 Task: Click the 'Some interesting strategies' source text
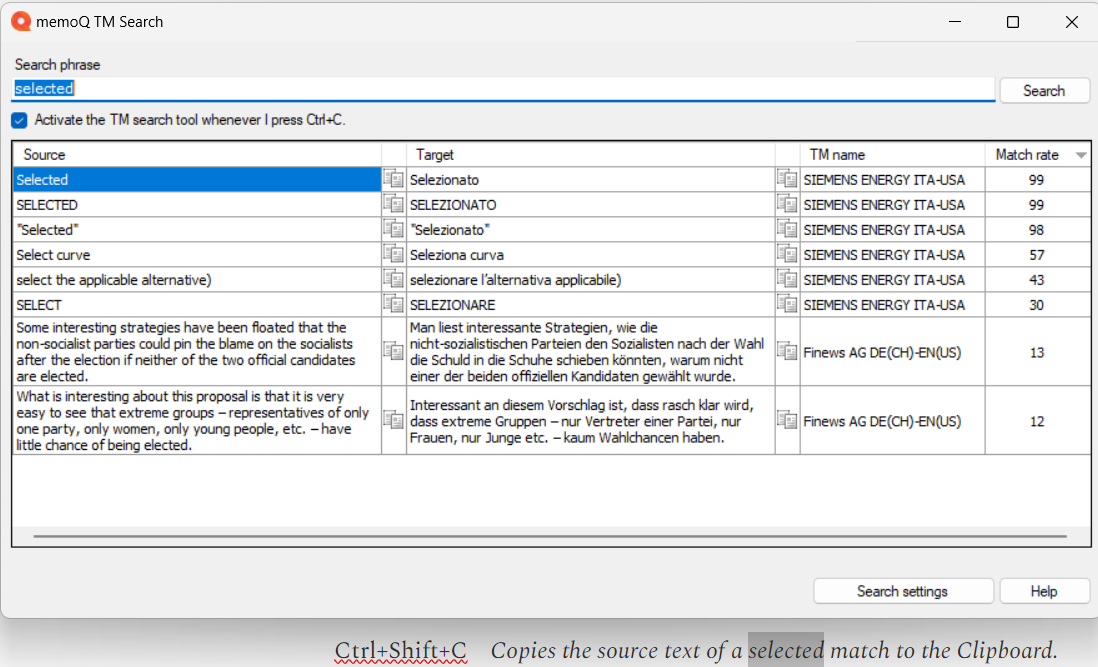pyautogui.click(x=186, y=351)
